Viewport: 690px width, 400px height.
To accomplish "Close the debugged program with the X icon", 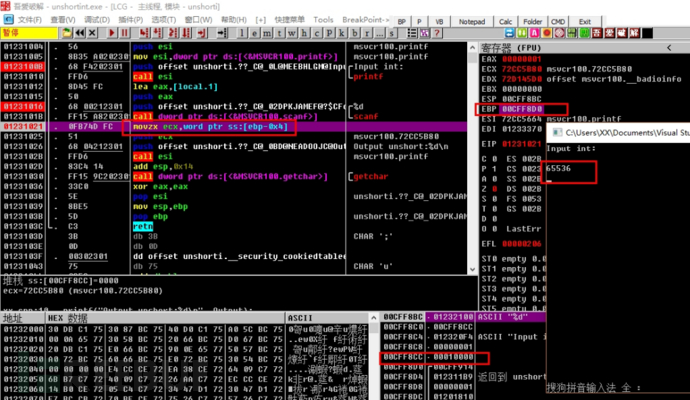I will click(92, 33).
